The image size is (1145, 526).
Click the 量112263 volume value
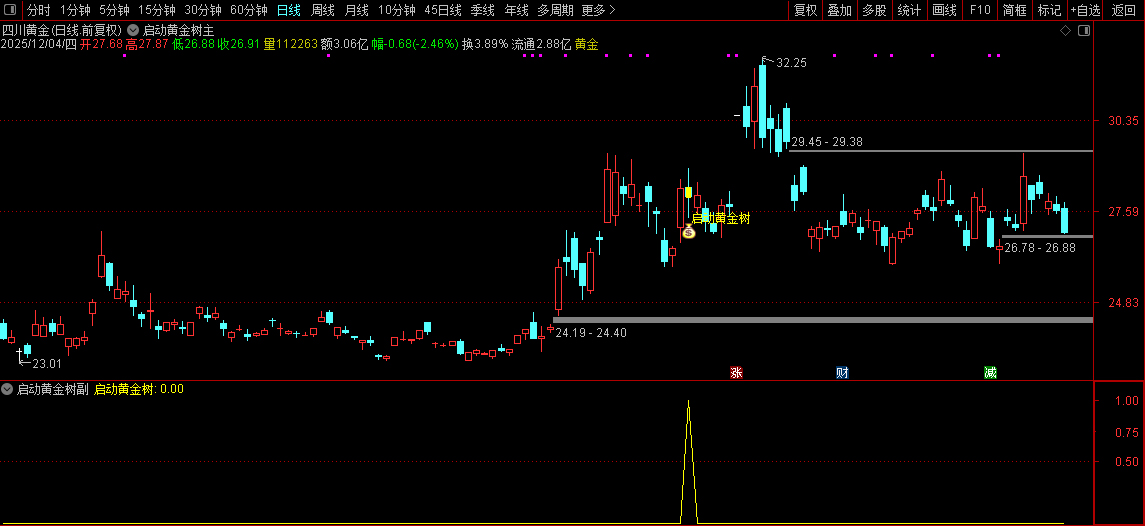tap(291, 44)
